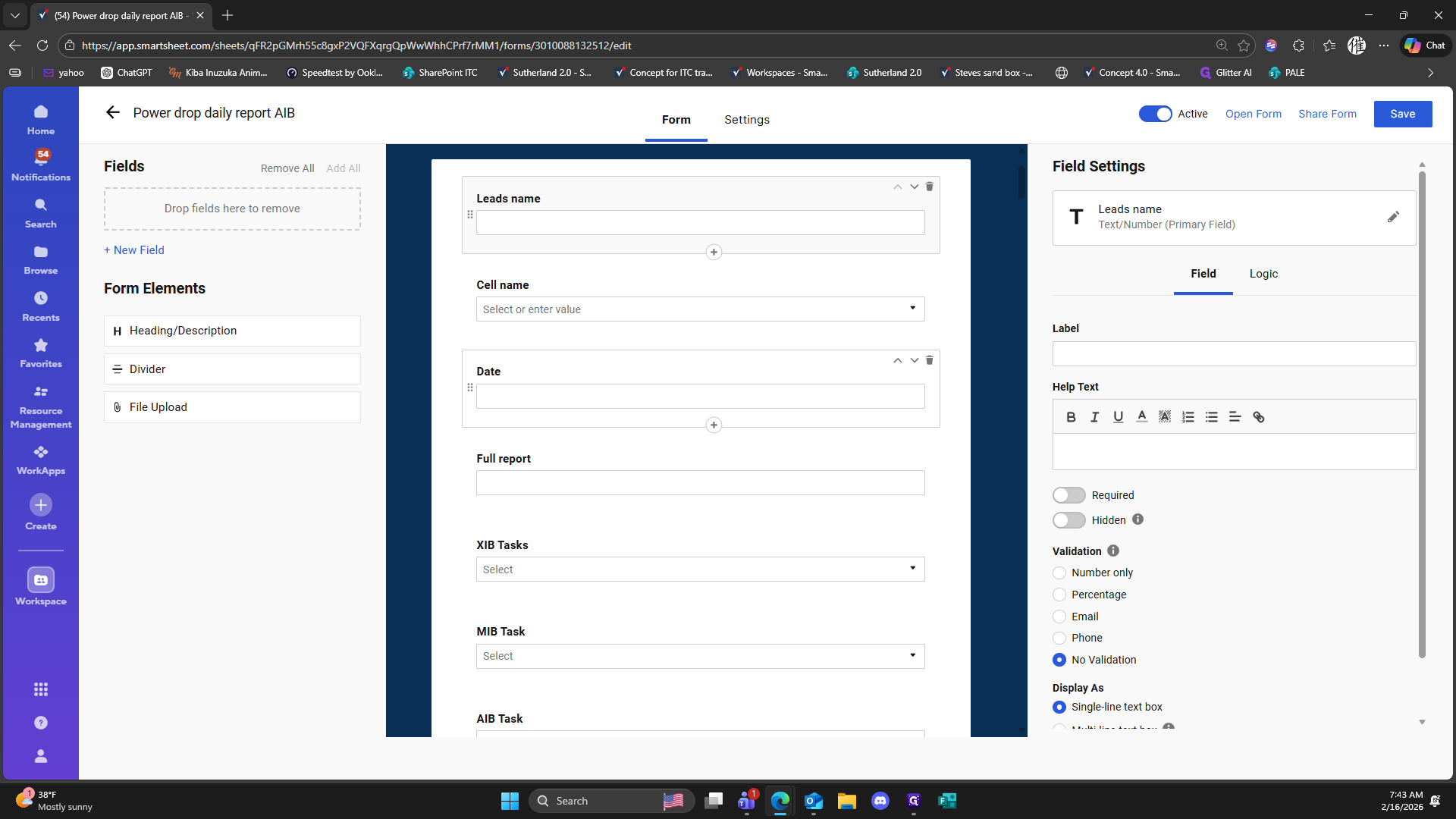Open font color picker in Help Text toolbar
1456x819 pixels.
click(1141, 417)
